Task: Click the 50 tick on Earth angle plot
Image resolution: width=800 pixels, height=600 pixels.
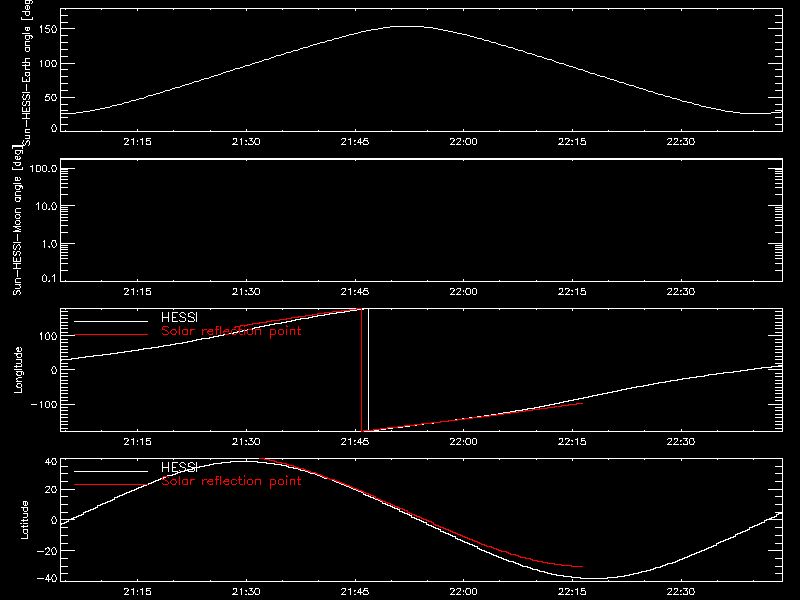Action: pyautogui.click(x=51, y=98)
